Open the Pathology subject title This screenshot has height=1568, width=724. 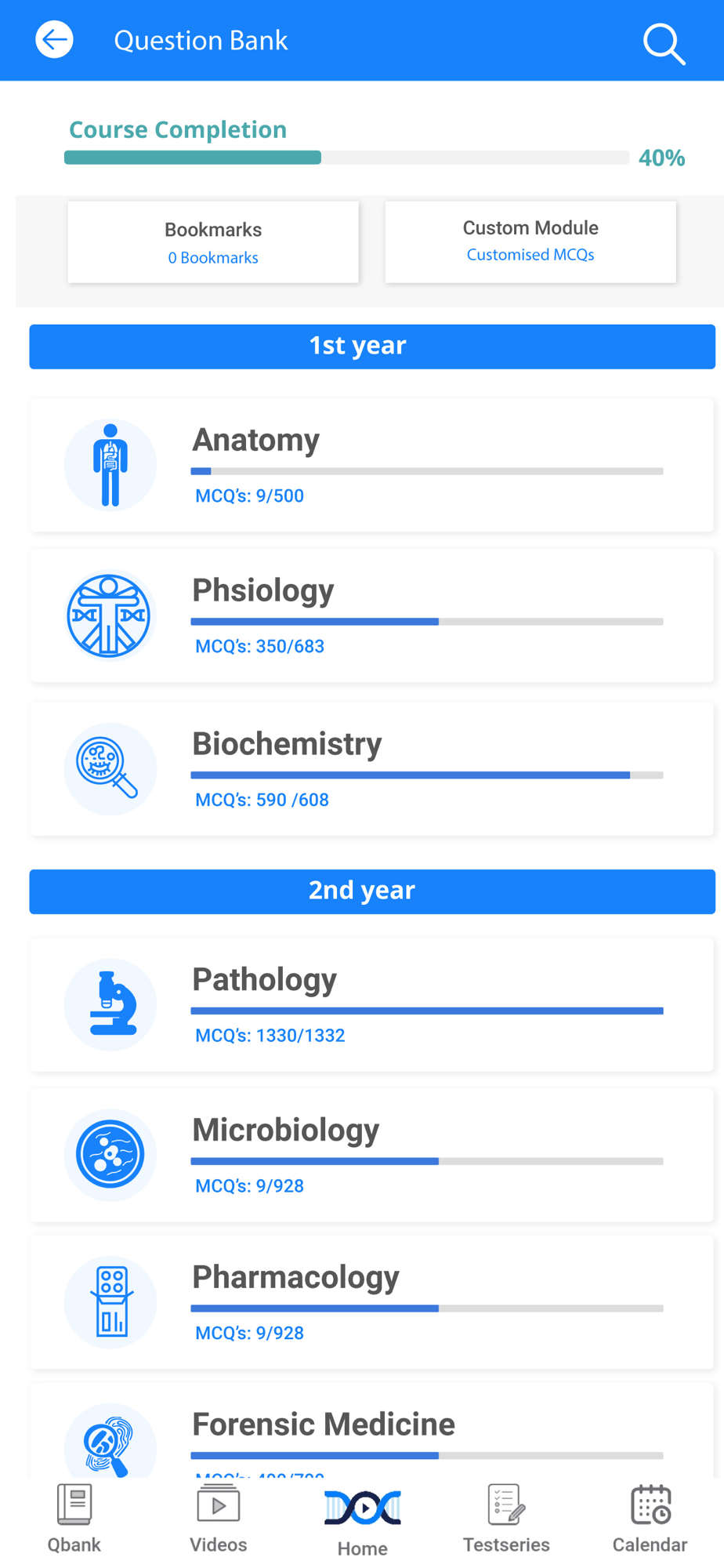[265, 979]
